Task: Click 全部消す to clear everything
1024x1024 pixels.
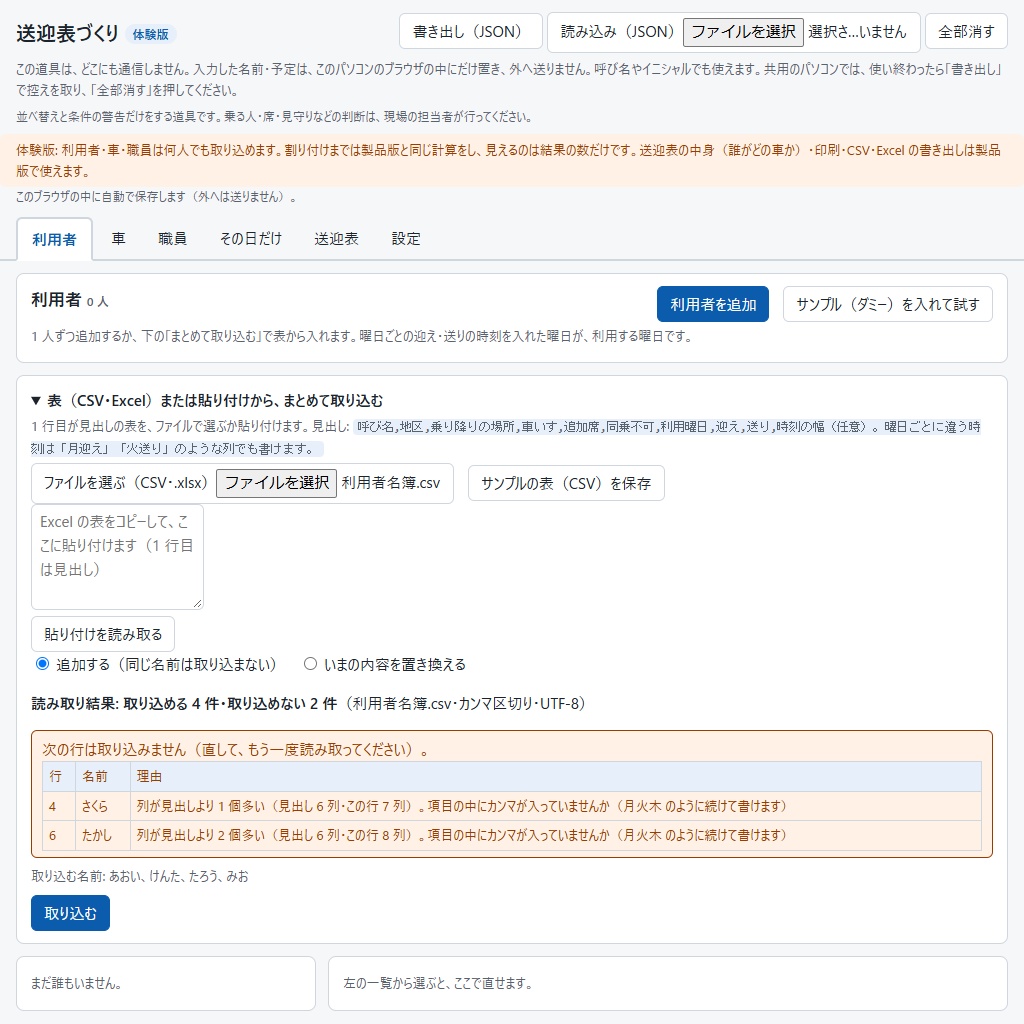Action: pyautogui.click(x=967, y=31)
